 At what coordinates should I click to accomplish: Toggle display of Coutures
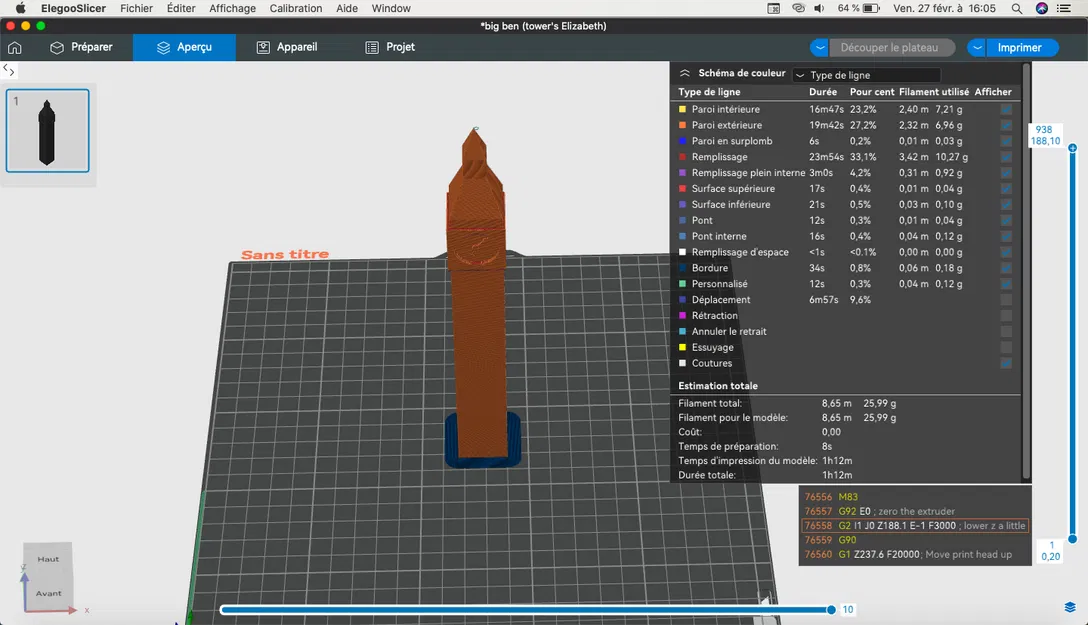coord(1006,363)
